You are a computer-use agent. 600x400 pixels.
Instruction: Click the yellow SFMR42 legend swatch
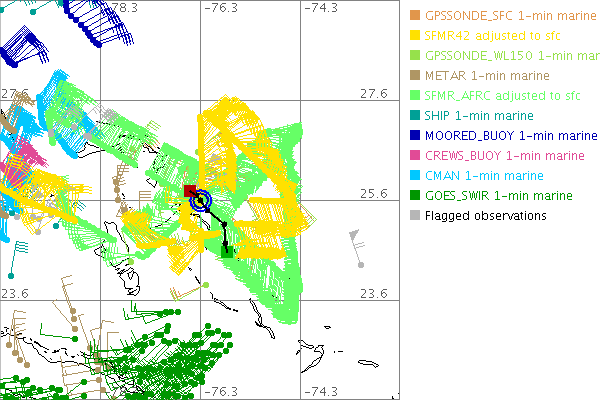[x=413, y=35]
